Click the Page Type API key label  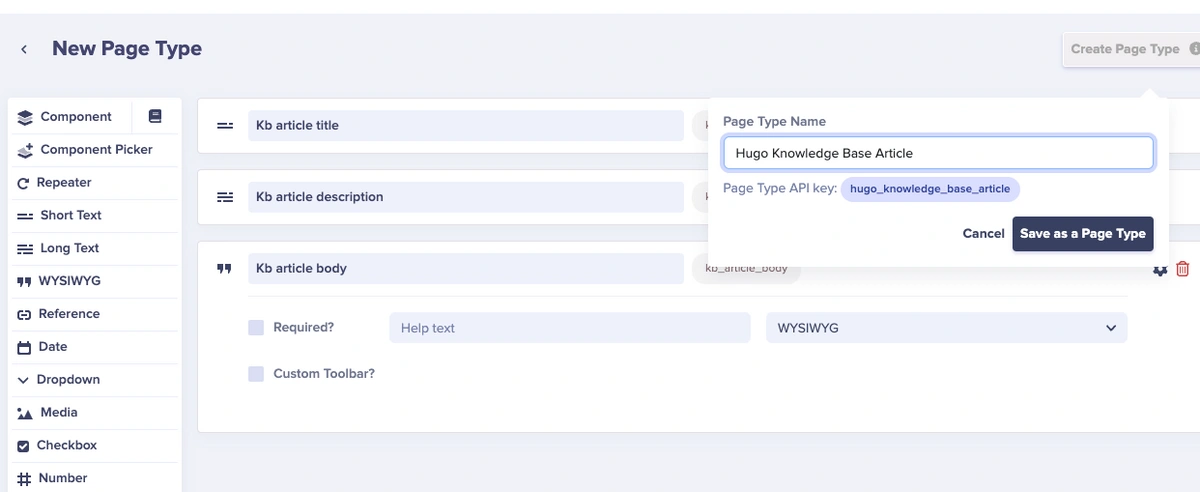pyautogui.click(x=780, y=189)
